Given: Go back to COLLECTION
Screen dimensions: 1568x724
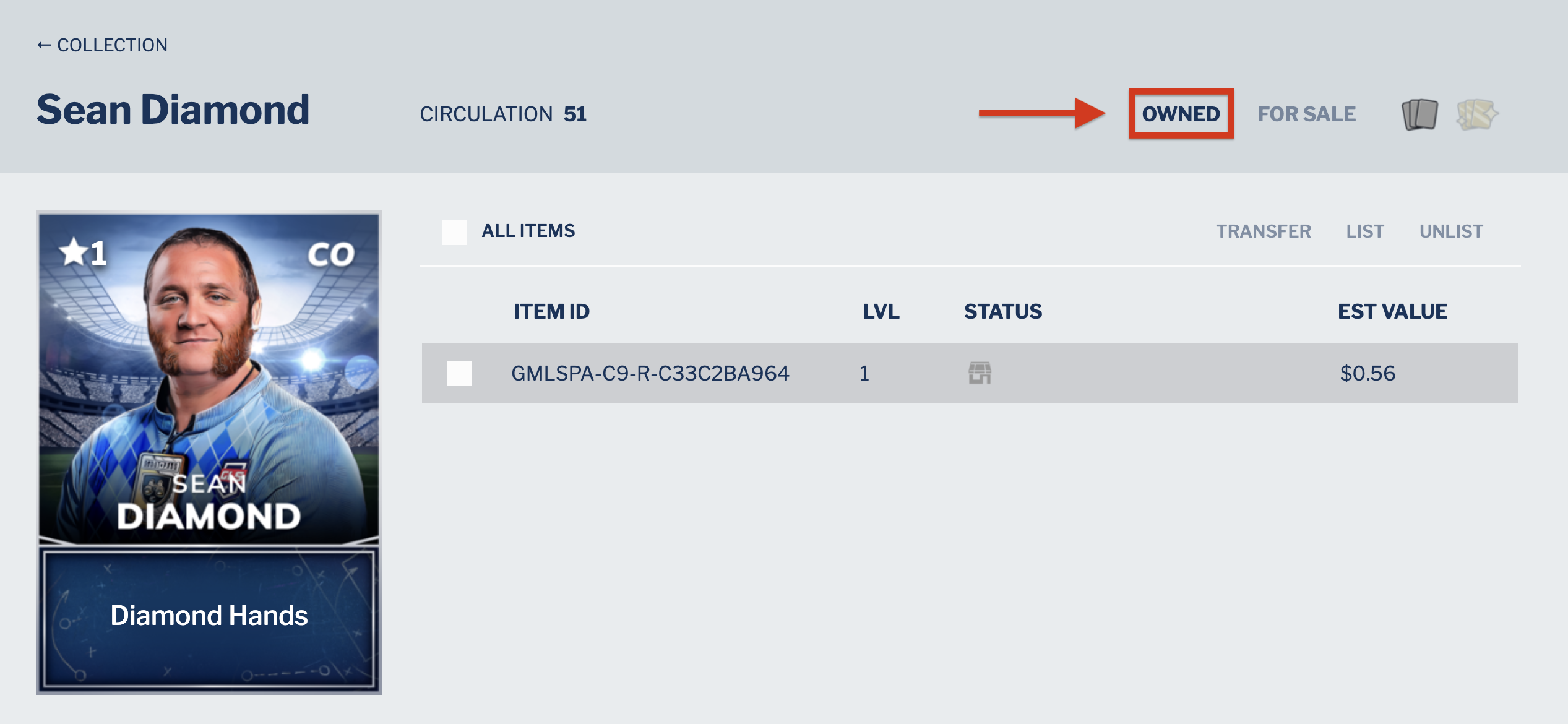Looking at the screenshot, I should pos(112,45).
